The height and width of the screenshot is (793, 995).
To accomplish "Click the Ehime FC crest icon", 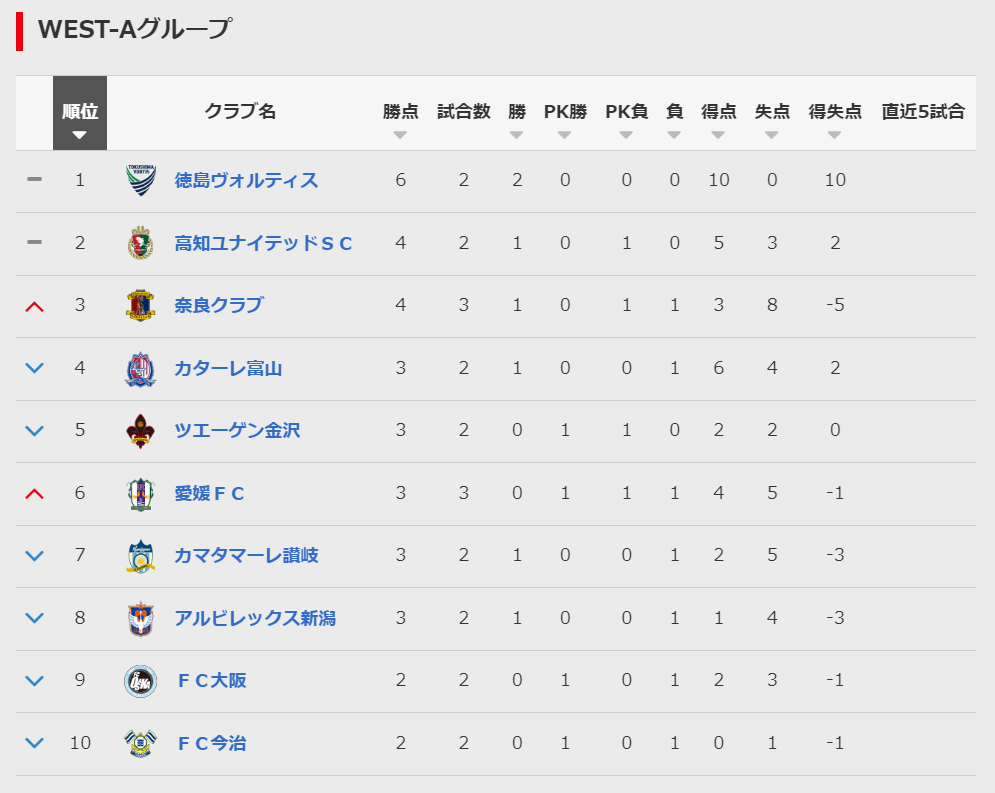I will click(141, 493).
